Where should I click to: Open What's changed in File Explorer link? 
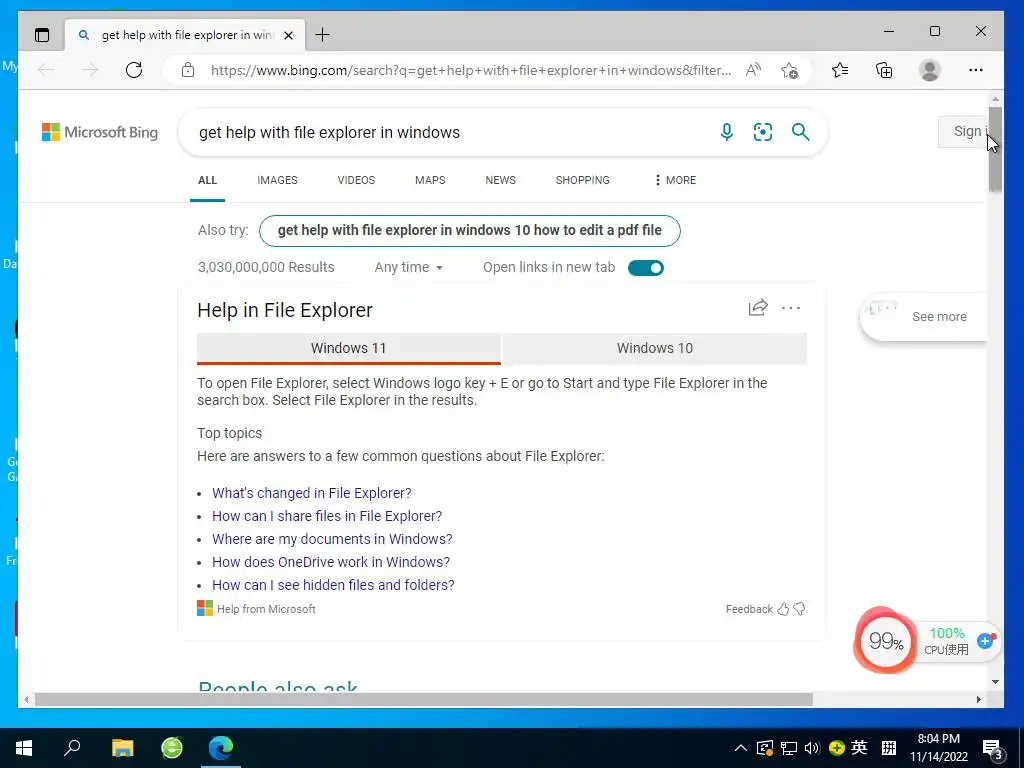312,493
